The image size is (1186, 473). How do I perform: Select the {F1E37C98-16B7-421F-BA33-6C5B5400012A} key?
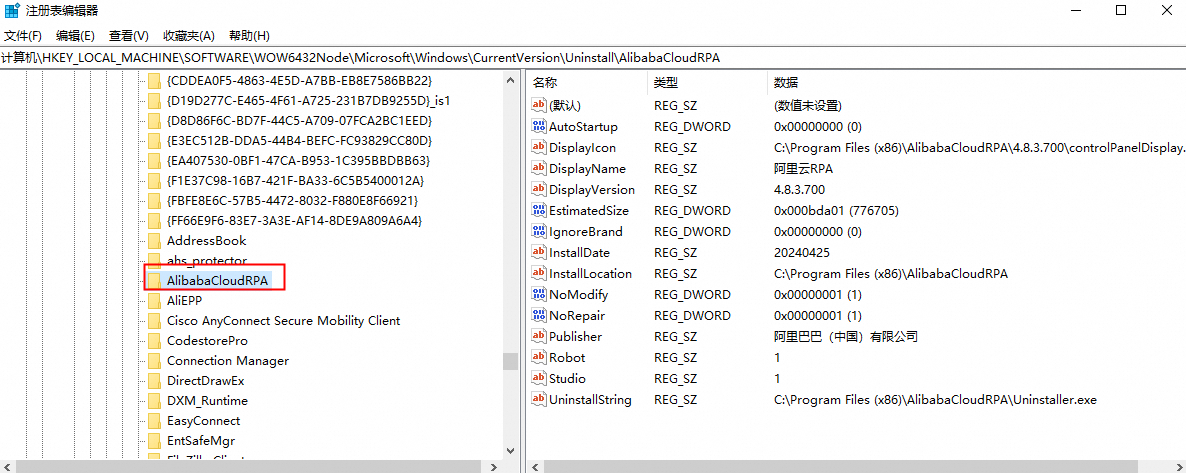tap(295, 180)
